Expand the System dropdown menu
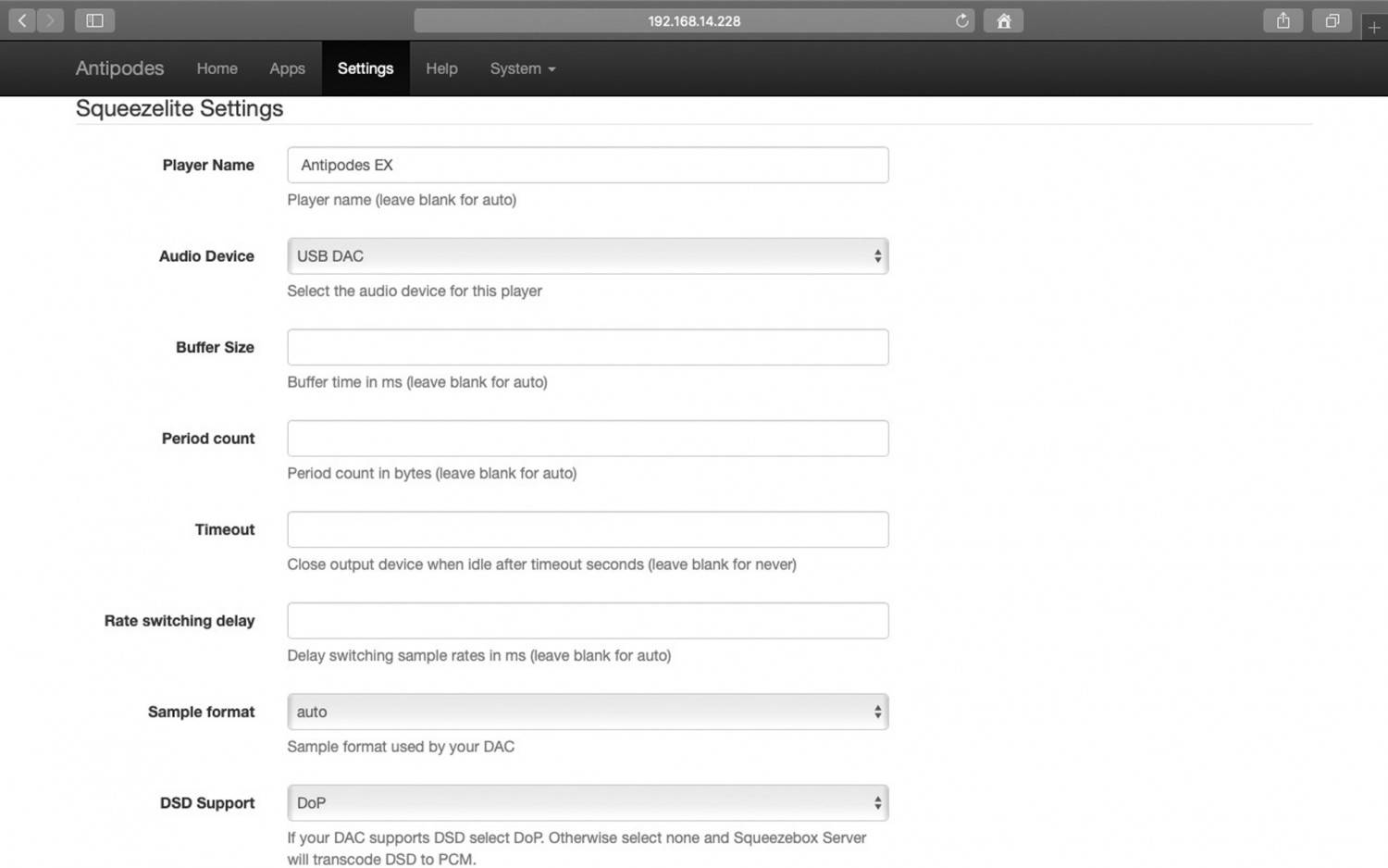 tap(523, 68)
